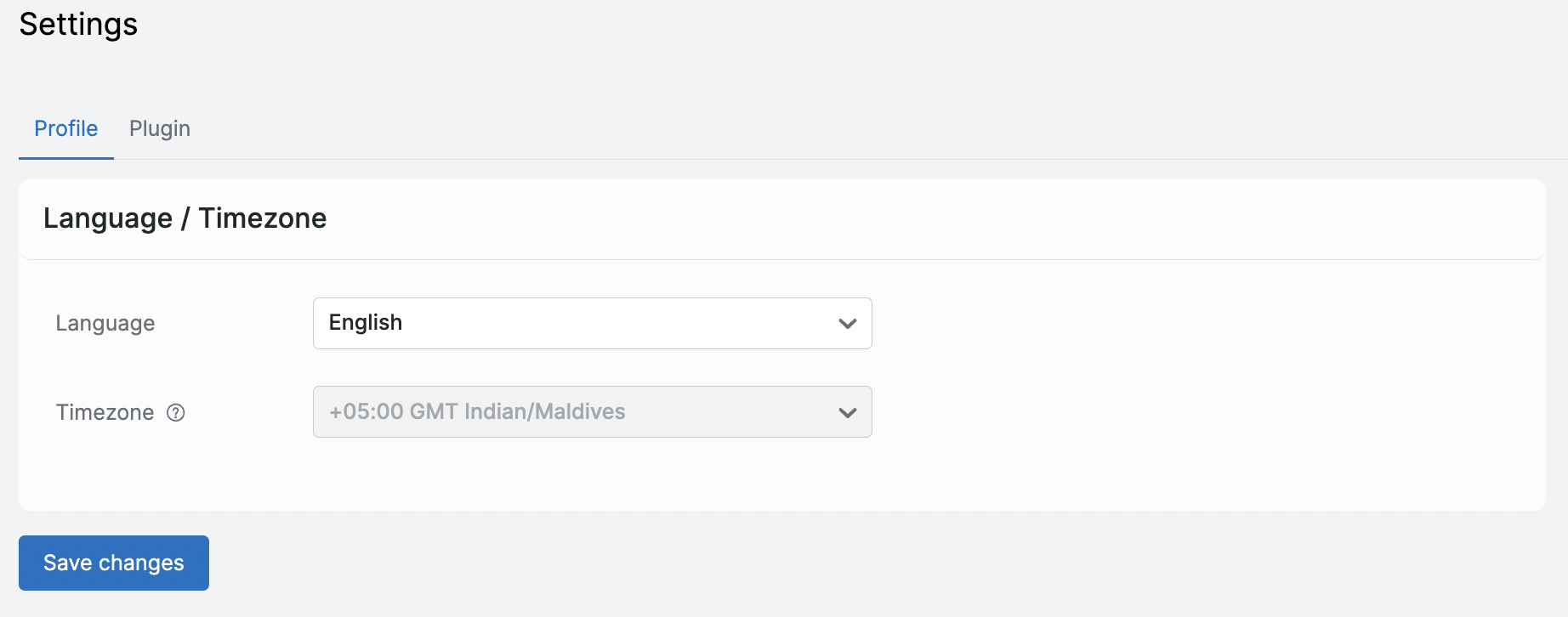Click the Language / Timezone section heading
This screenshot has height=617, width=1568.
185,218
